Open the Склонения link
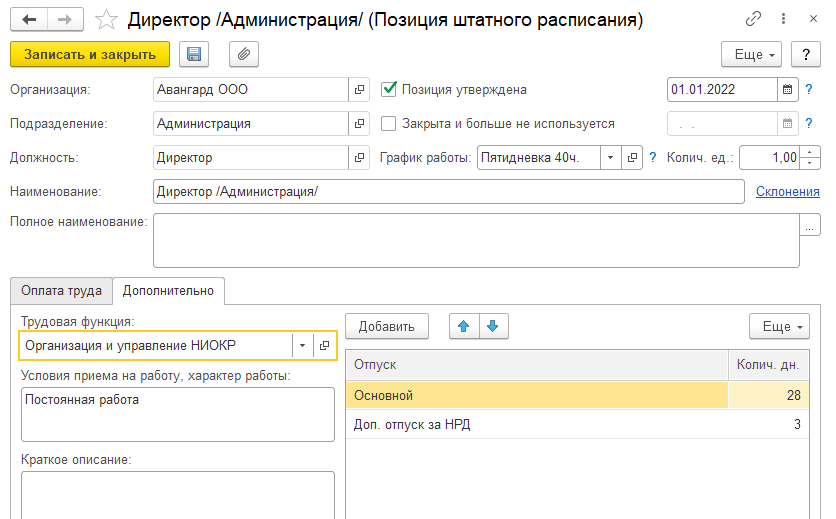Viewport: 836px width, 519px height. click(x=787, y=191)
